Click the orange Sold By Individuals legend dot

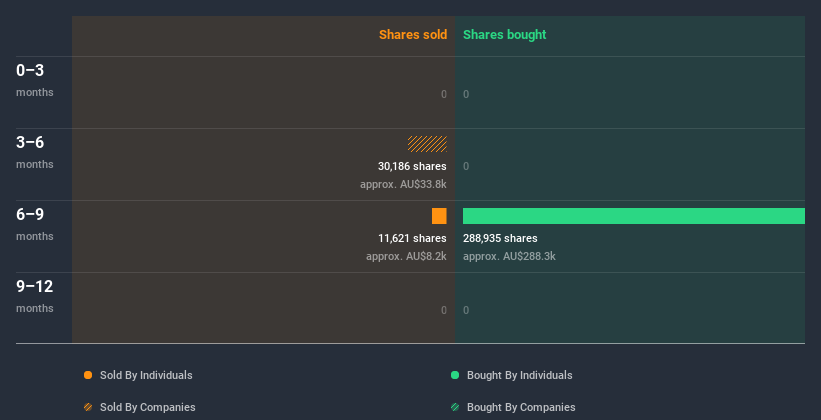click(88, 375)
